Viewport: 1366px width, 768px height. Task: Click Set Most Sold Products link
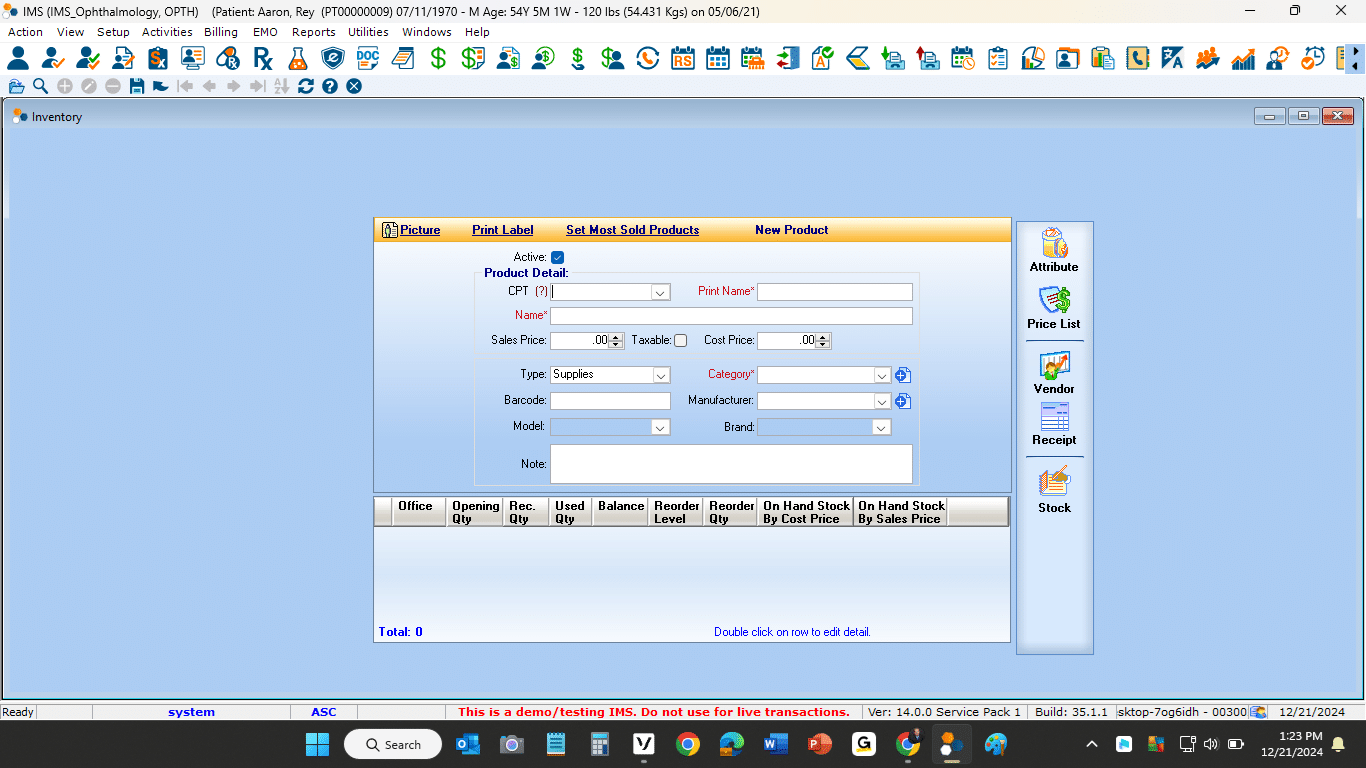632,230
